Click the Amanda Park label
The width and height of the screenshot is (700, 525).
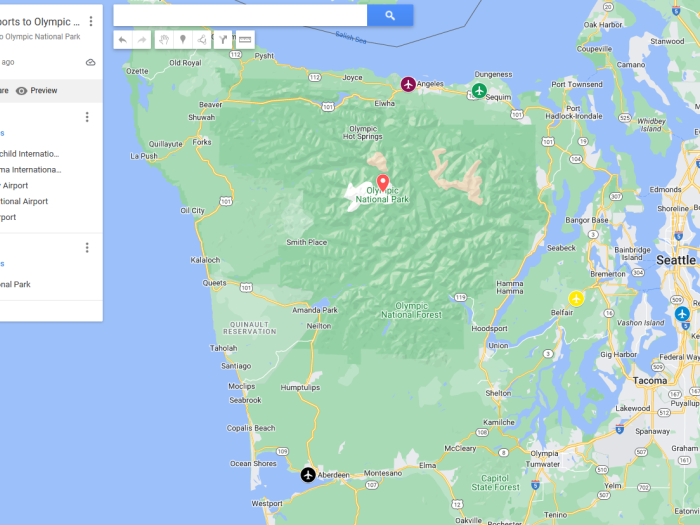[x=315, y=310]
